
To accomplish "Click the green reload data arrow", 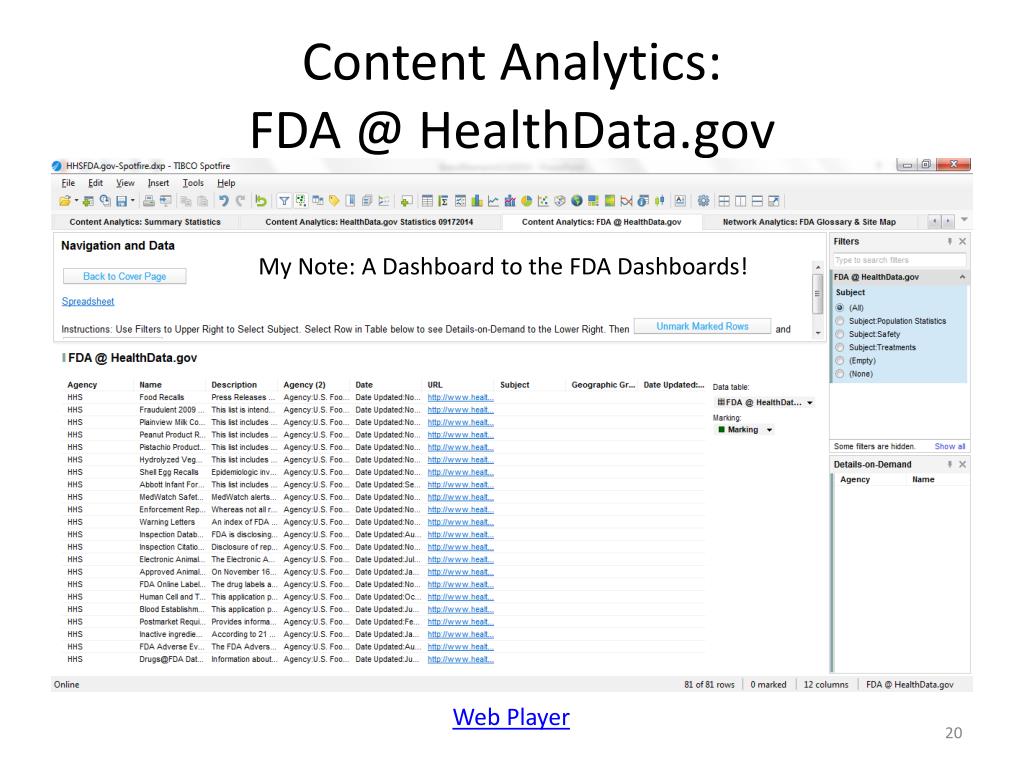I will click(x=261, y=201).
